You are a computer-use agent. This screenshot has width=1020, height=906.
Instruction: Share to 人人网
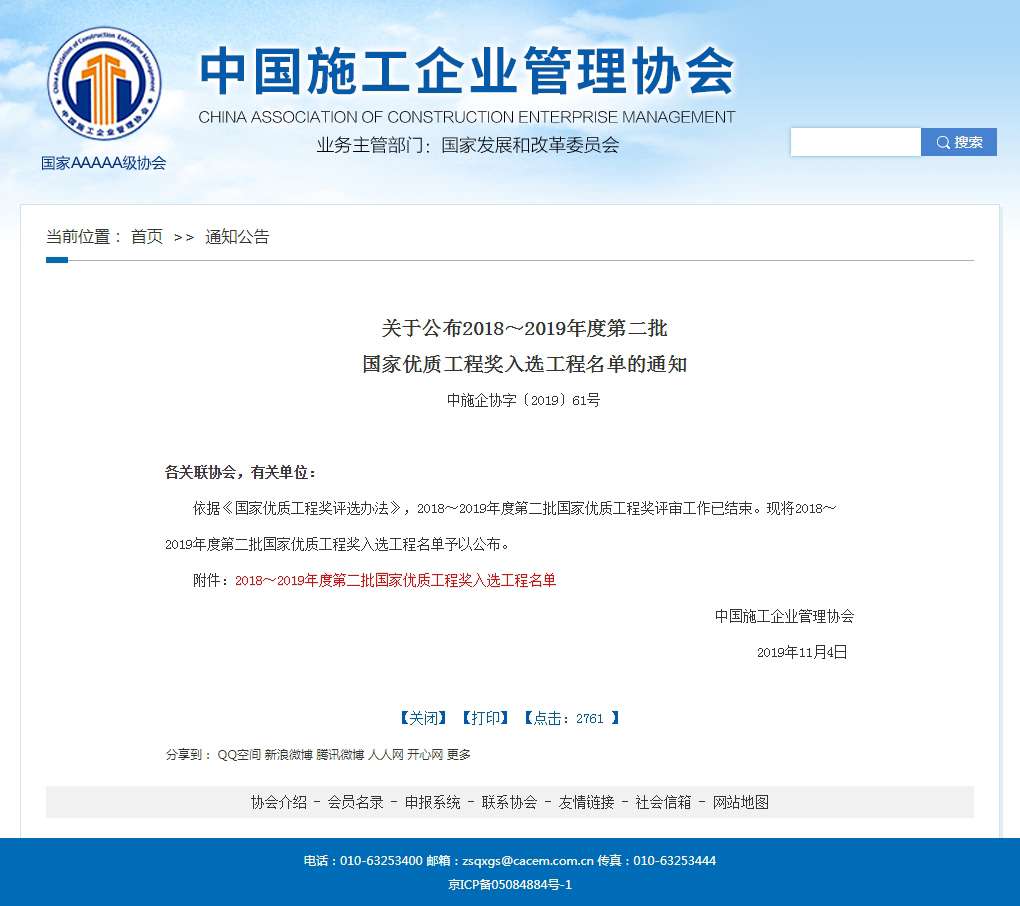386,754
